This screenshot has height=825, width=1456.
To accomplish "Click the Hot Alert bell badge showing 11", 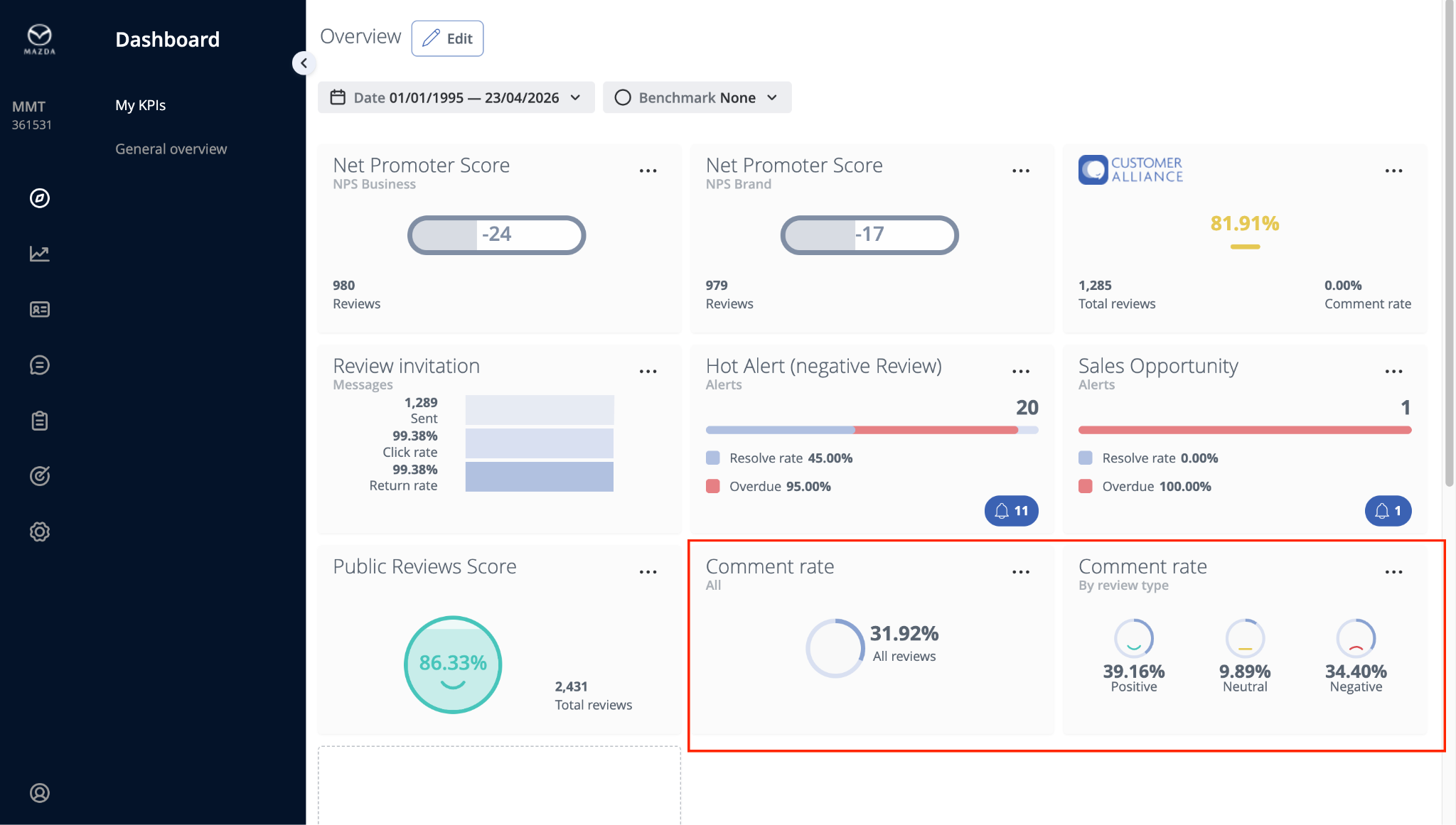I will click(x=1011, y=511).
